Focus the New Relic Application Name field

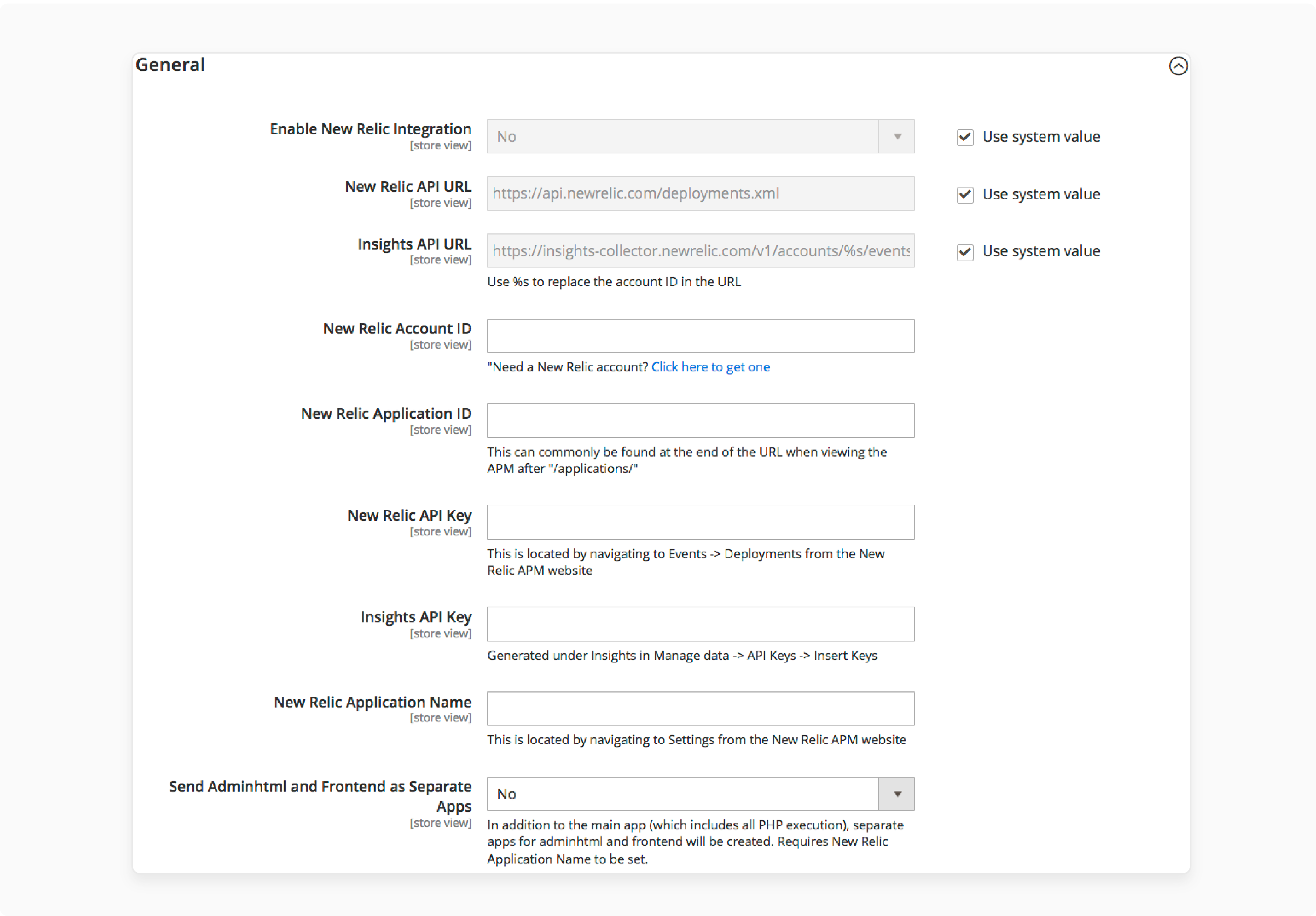(x=701, y=709)
